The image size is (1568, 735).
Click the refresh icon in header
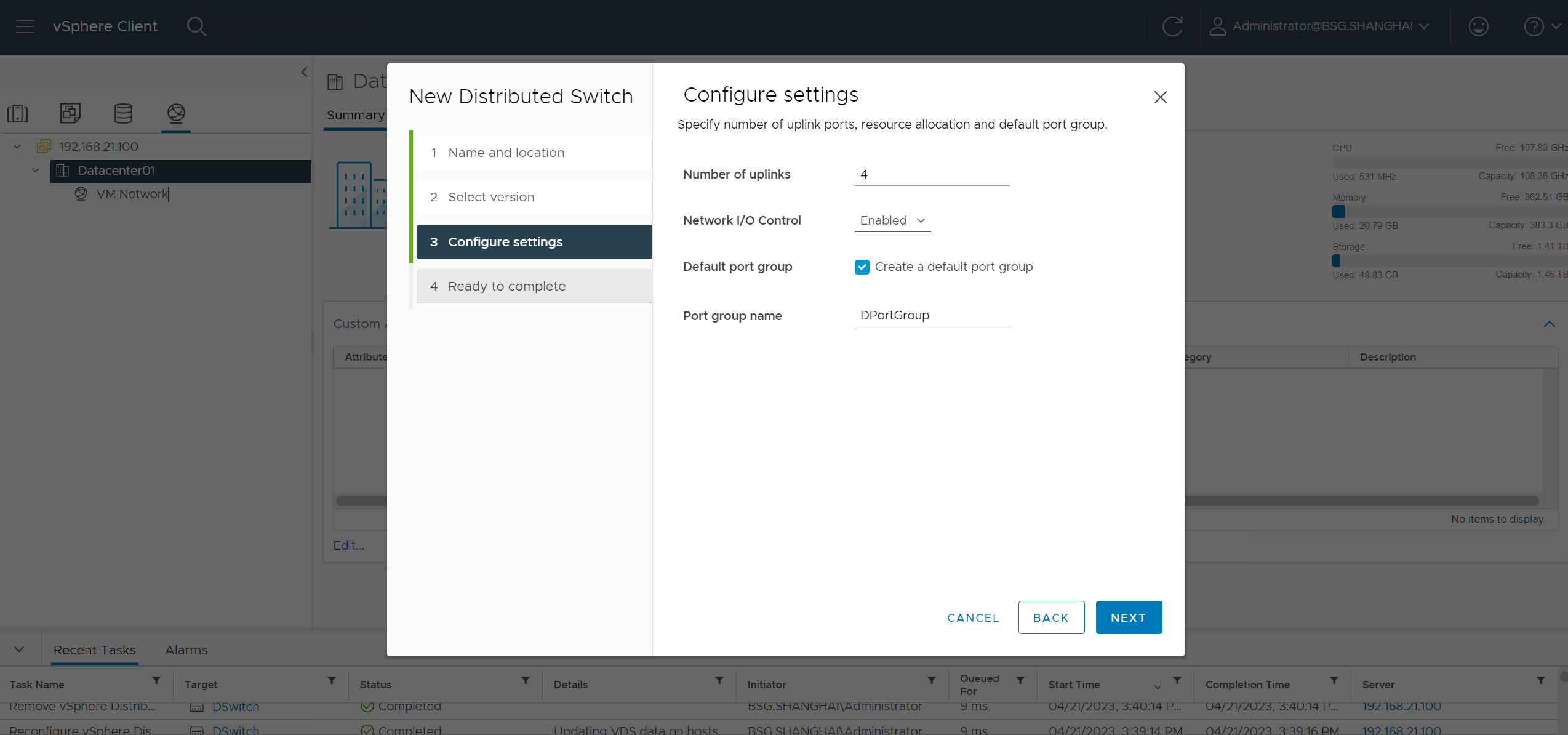[x=1172, y=26]
